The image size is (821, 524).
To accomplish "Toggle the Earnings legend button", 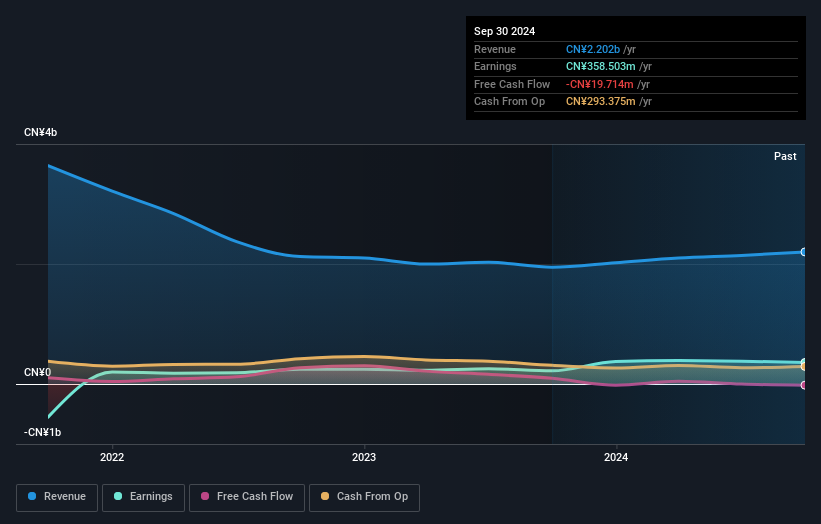I will [x=143, y=497].
